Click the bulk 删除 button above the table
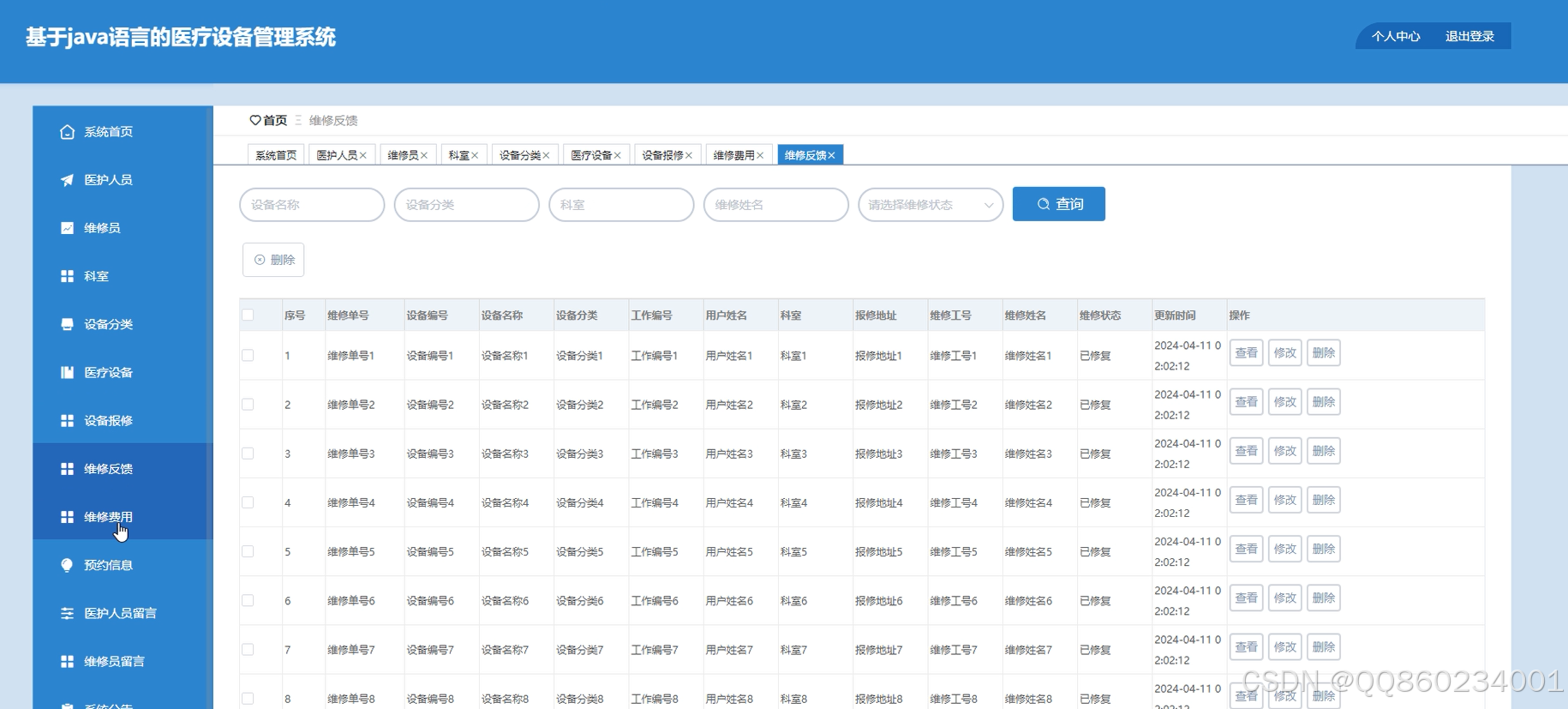The image size is (1568, 709). (x=273, y=260)
